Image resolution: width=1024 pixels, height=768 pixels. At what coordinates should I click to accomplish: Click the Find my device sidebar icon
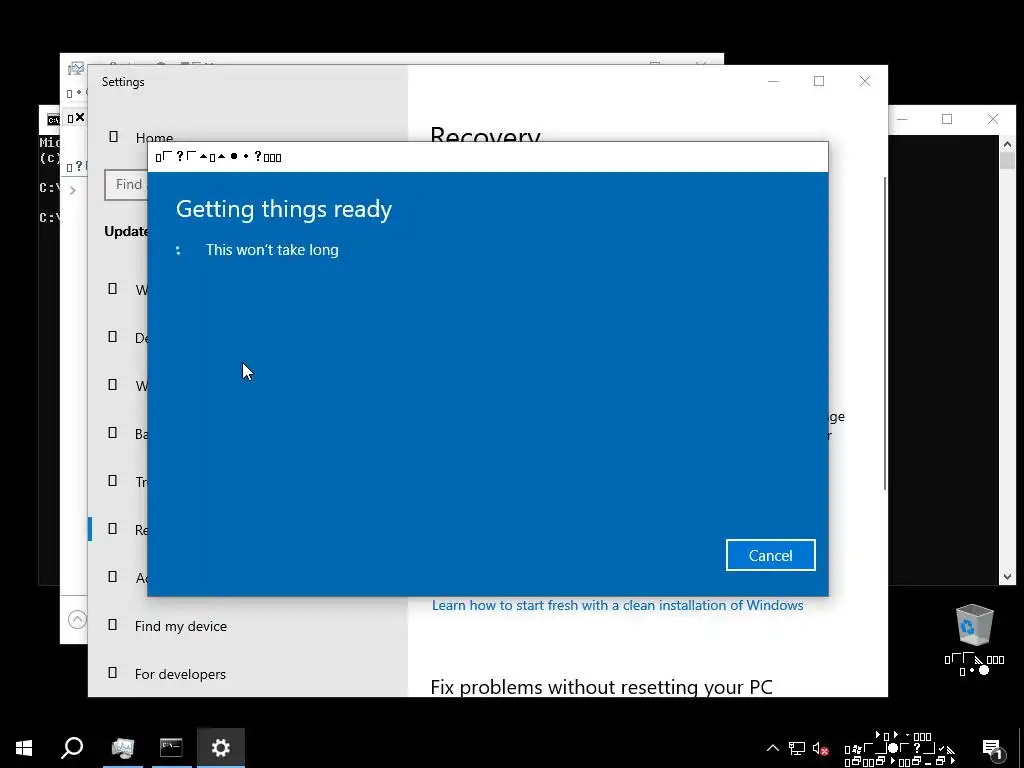pos(112,625)
